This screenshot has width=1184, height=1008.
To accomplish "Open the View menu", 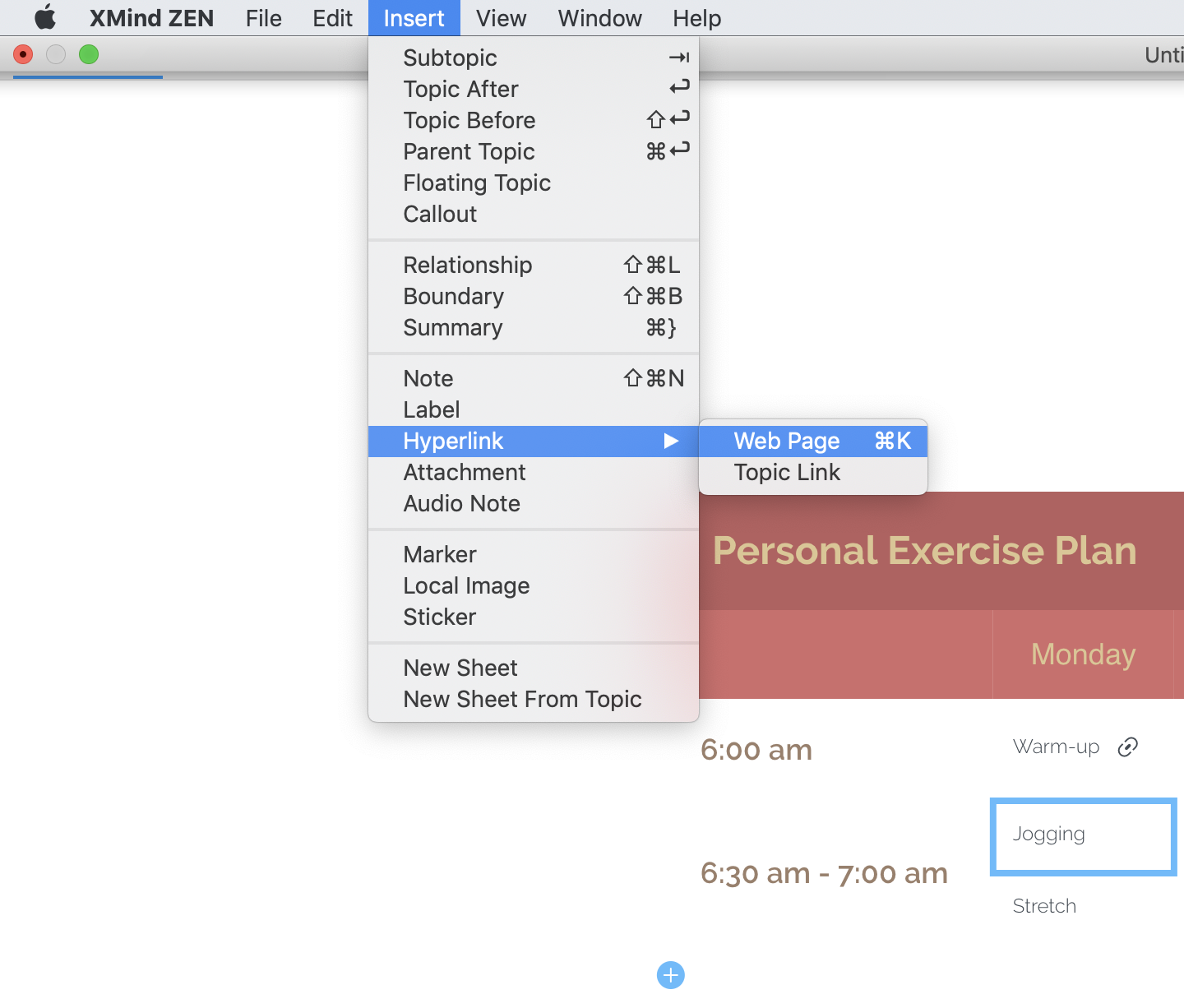I will tap(501, 18).
